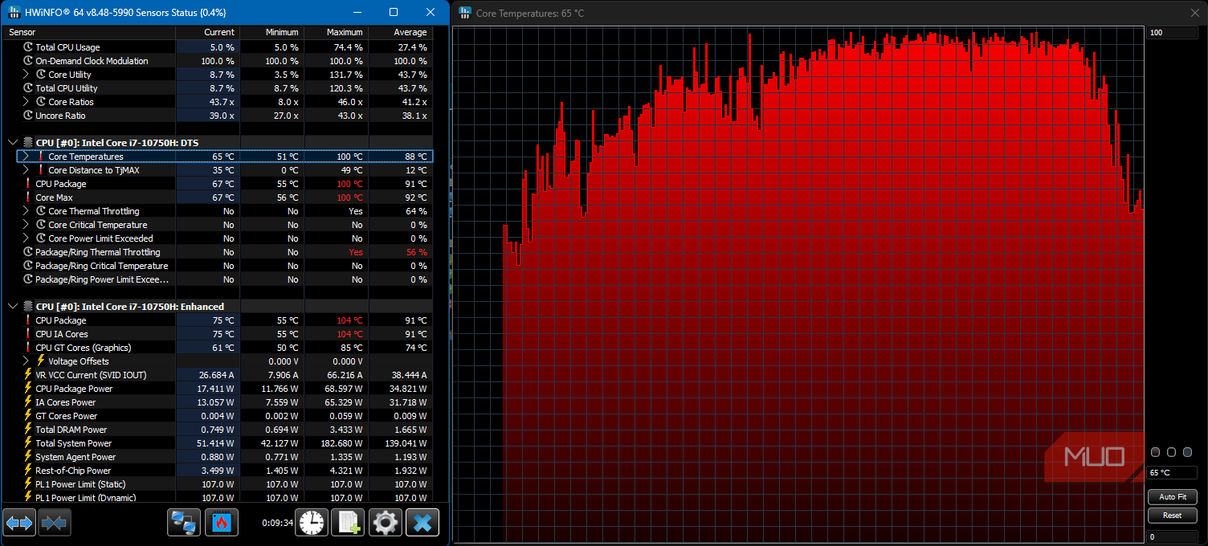Image resolution: width=1208 pixels, height=546 pixels.
Task: Click the Maximum column header
Action: pos(335,32)
